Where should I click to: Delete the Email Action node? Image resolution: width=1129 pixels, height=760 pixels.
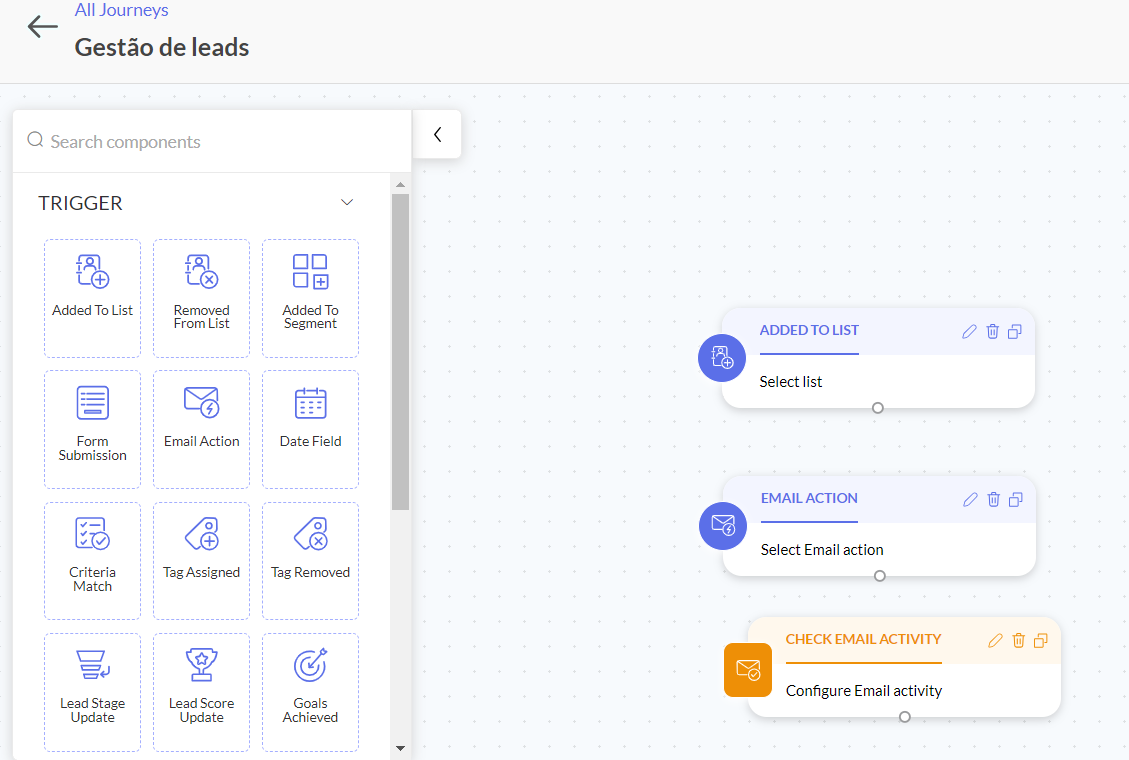click(993, 499)
